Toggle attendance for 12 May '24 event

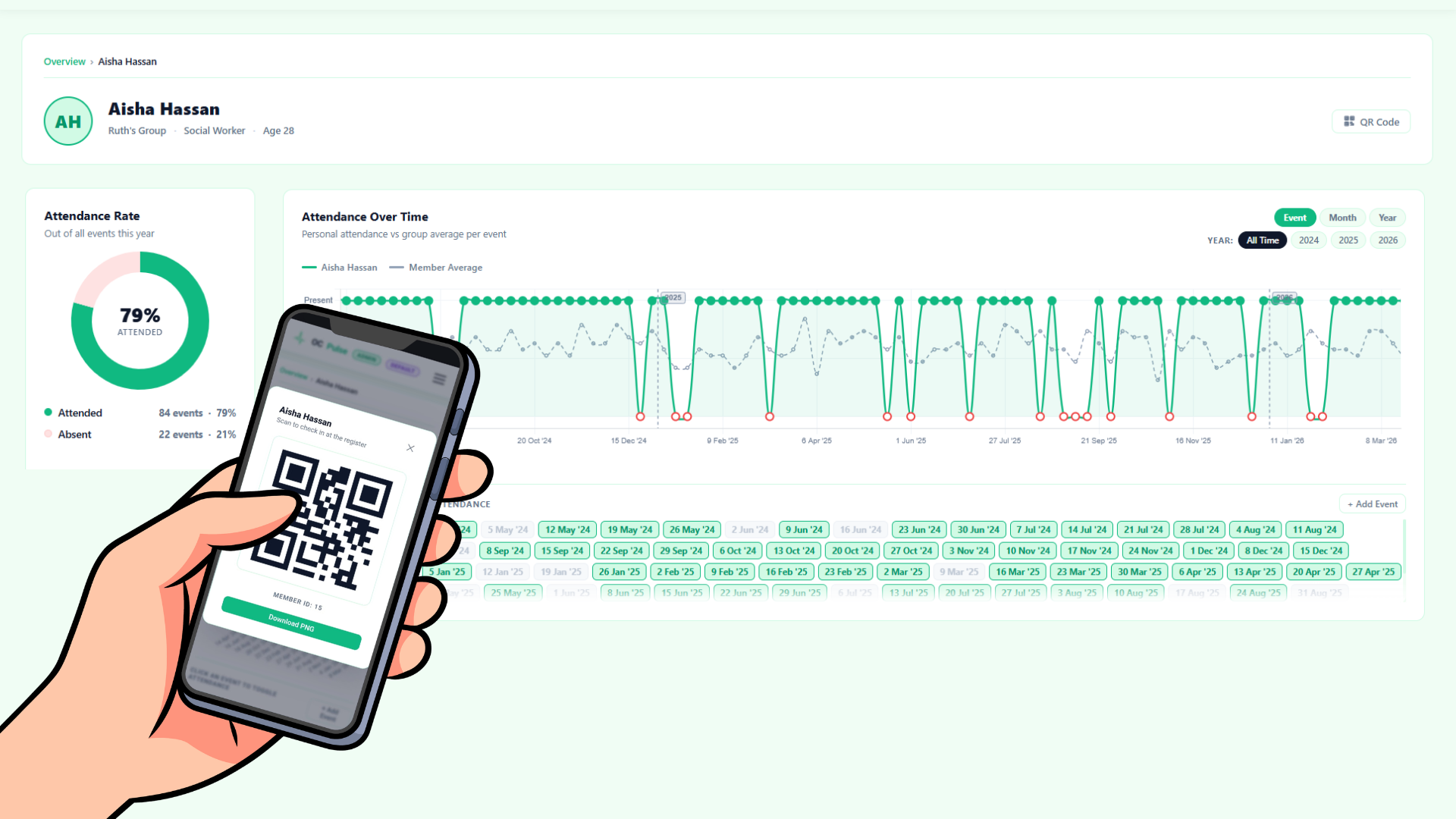tap(567, 530)
